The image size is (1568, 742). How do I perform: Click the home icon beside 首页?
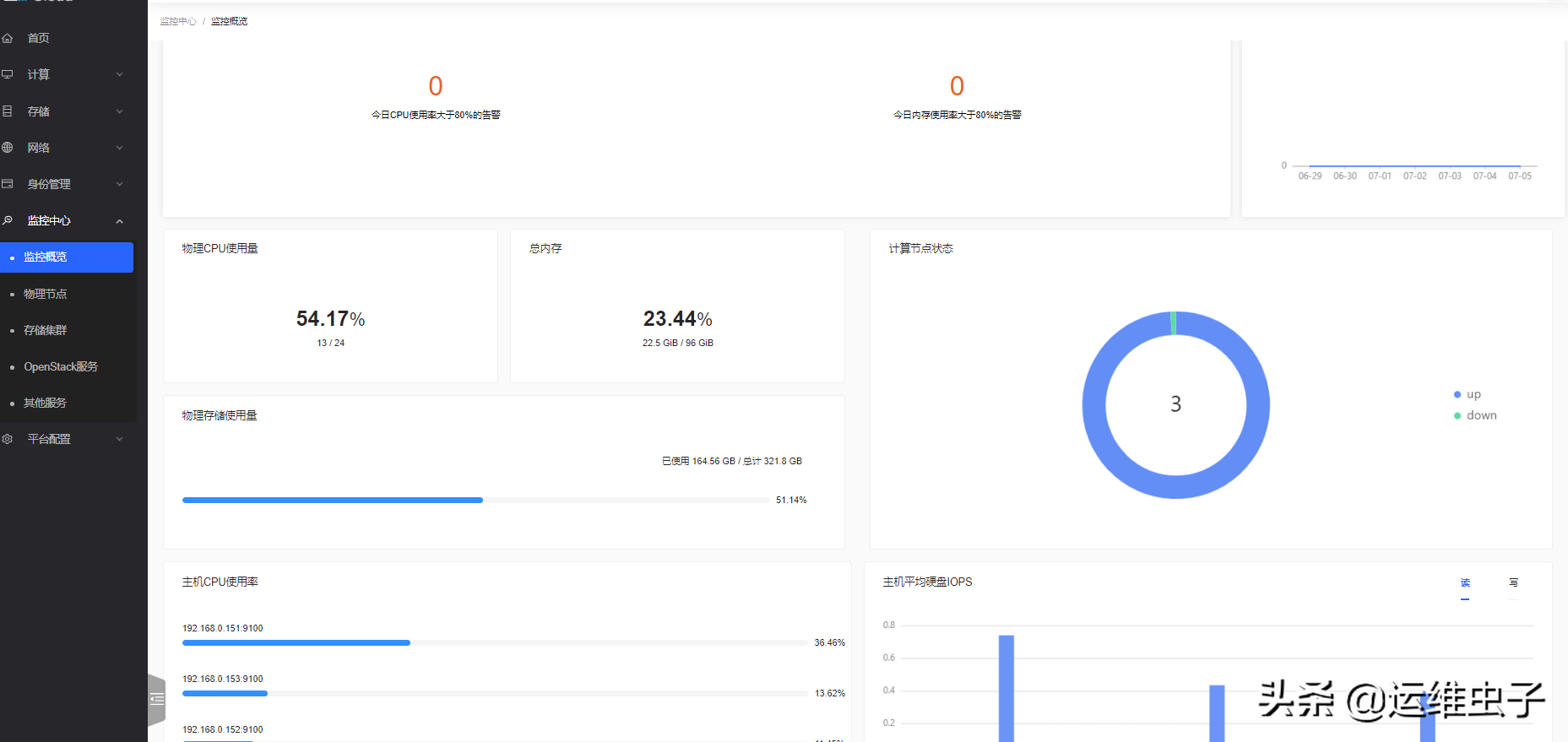click(7, 38)
